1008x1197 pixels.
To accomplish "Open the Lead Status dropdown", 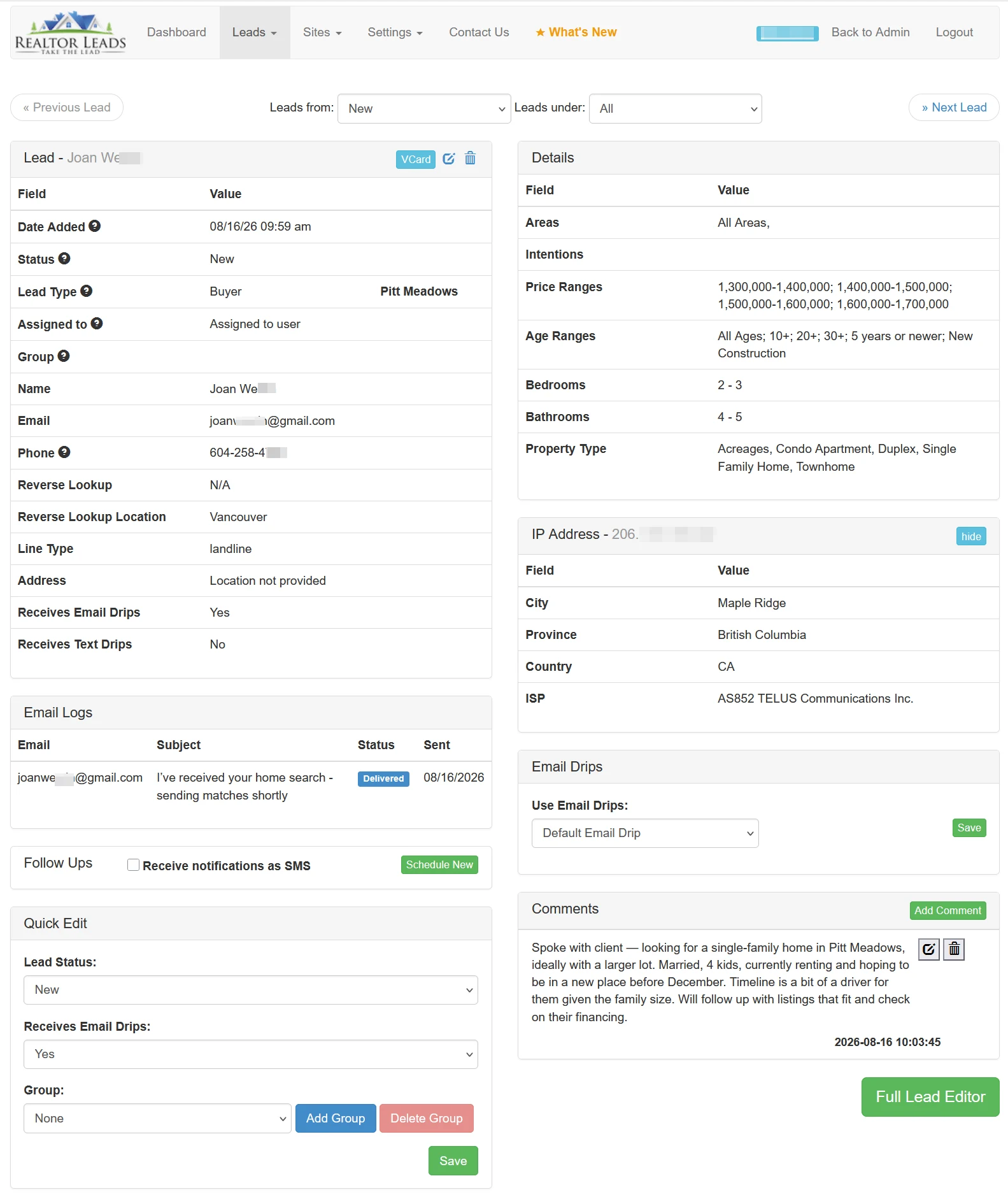I will coord(251,990).
